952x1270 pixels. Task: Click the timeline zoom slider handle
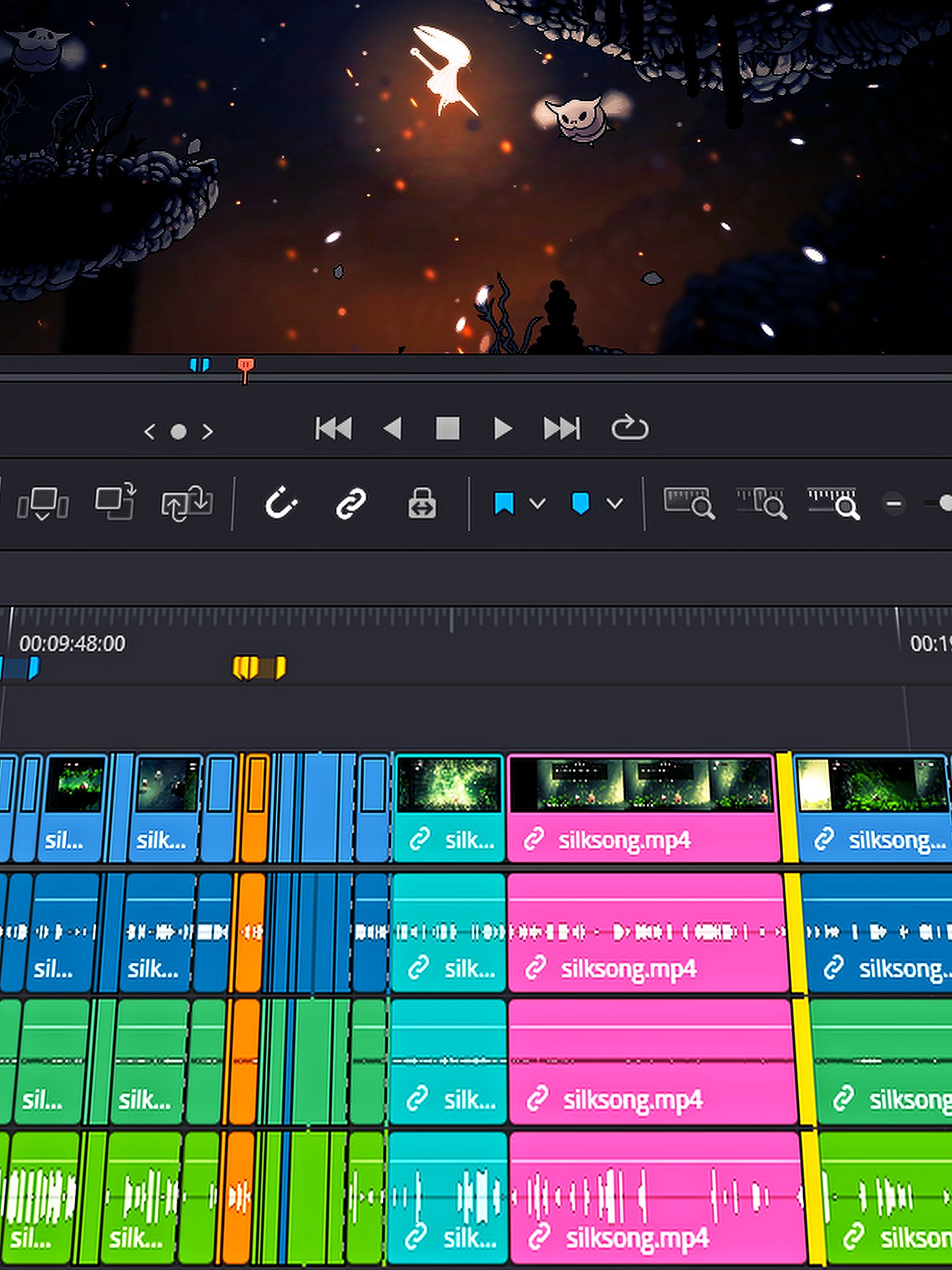pyautogui.click(x=945, y=503)
